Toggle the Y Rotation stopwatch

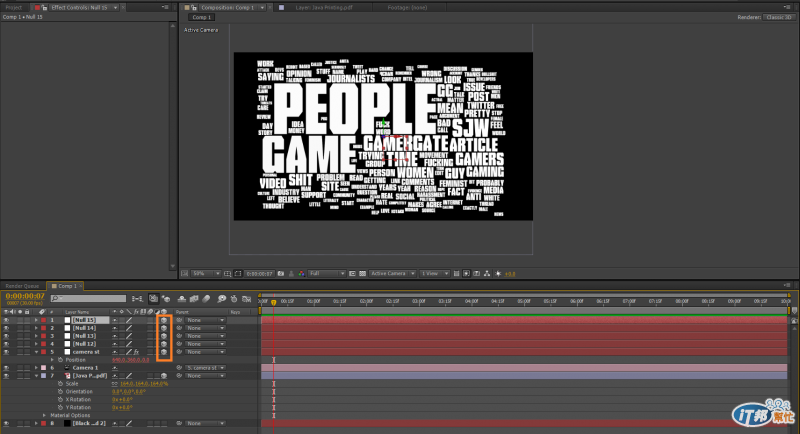coord(60,407)
